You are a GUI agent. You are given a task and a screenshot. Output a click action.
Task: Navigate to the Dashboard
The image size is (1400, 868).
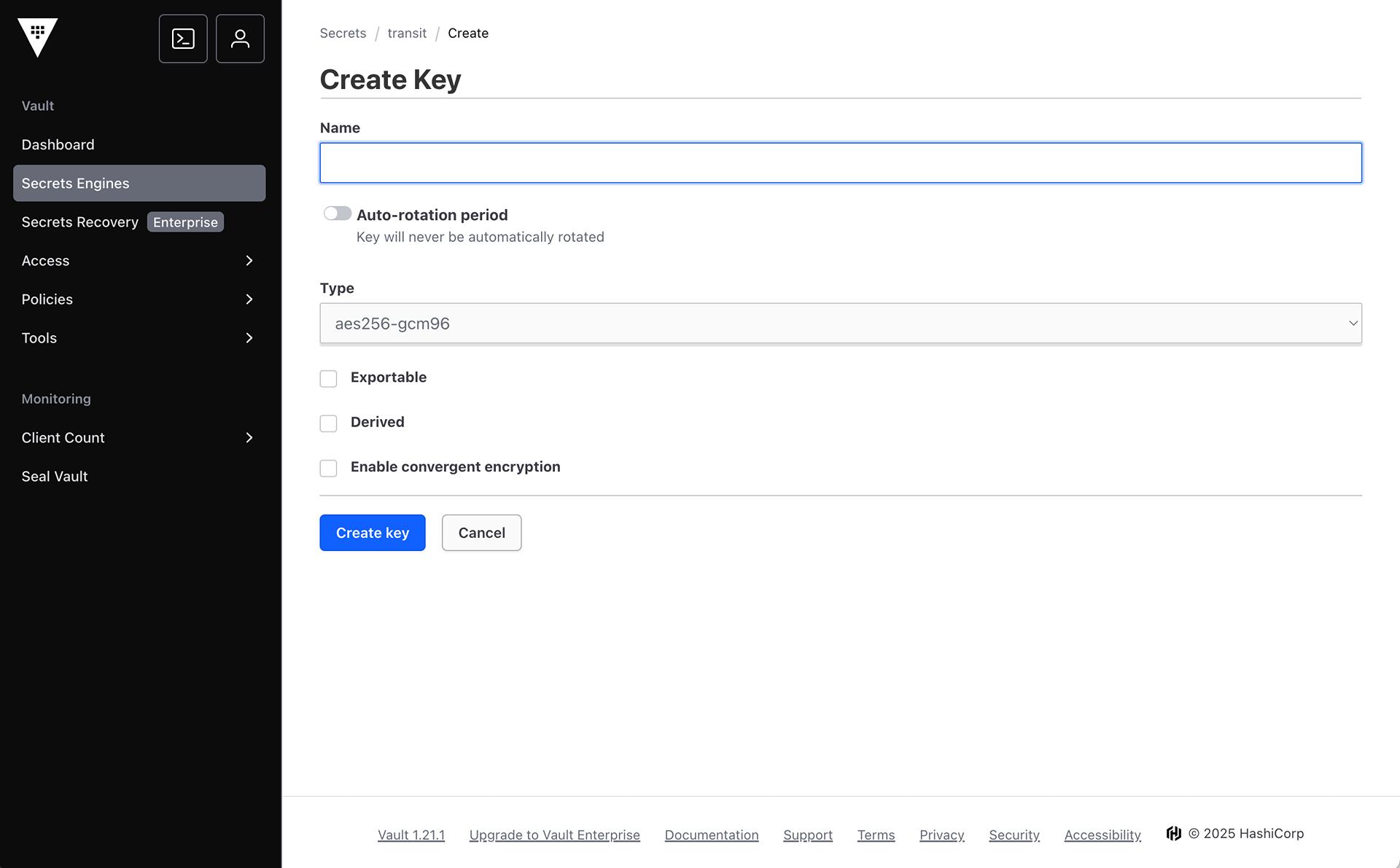(58, 144)
